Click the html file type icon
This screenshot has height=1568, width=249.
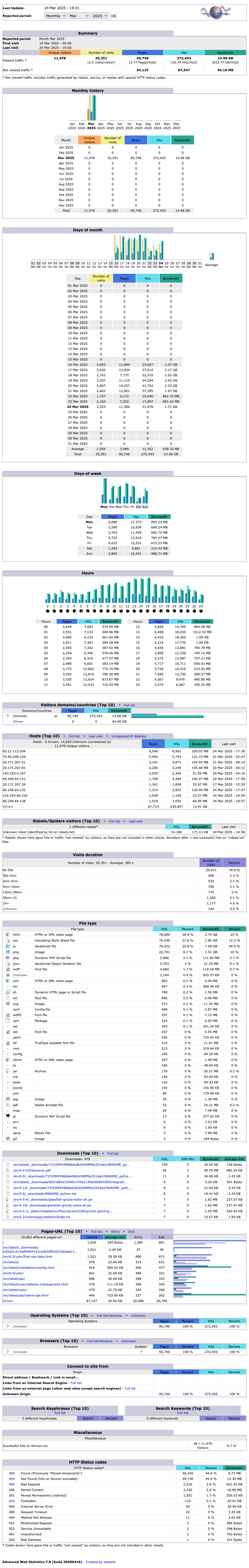(7, 934)
